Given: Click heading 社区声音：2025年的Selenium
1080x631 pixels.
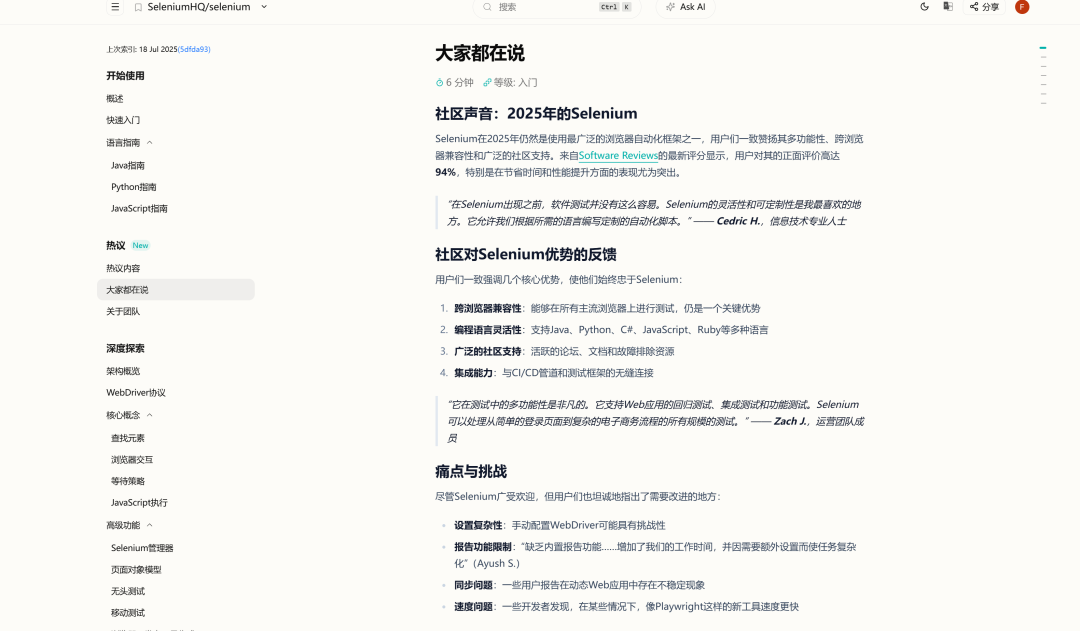Looking at the screenshot, I should [x=536, y=114].
